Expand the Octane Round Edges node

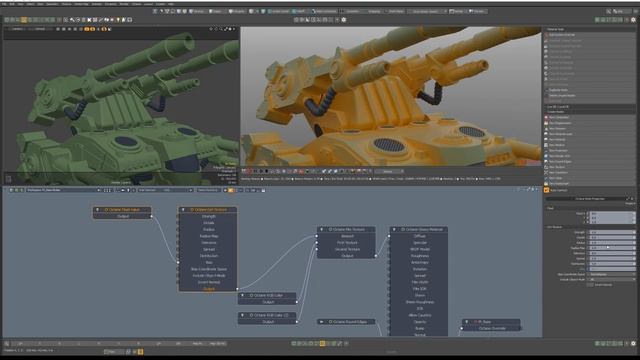(x=322, y=322)
